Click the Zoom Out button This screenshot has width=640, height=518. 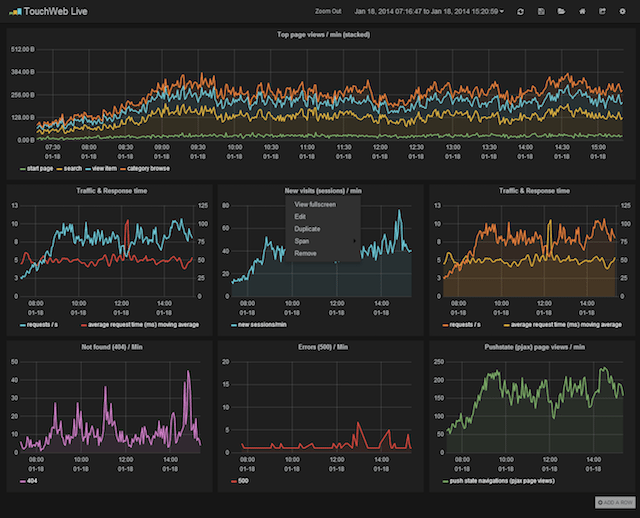click(x=328, y=11)
